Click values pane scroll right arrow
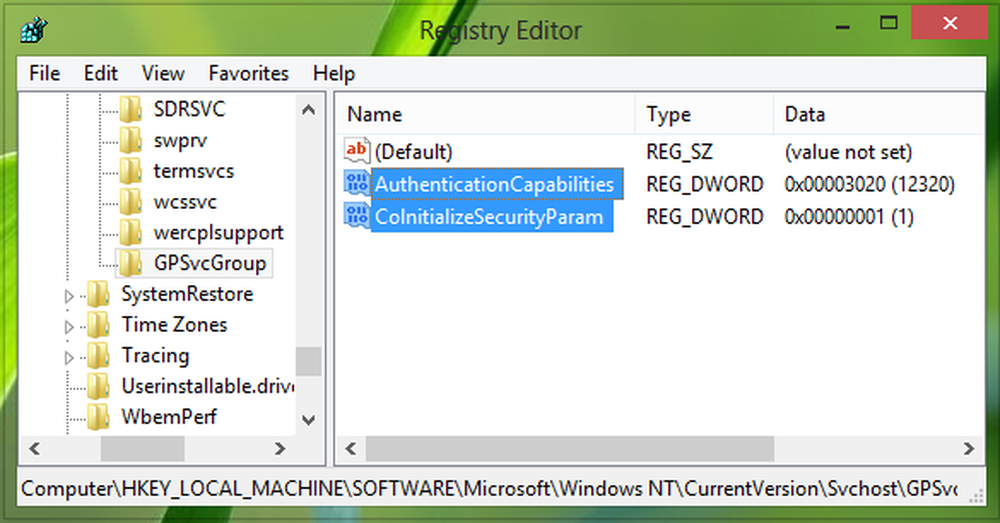1000x523 pixels. pyautogui.click(x=969, y=448)
